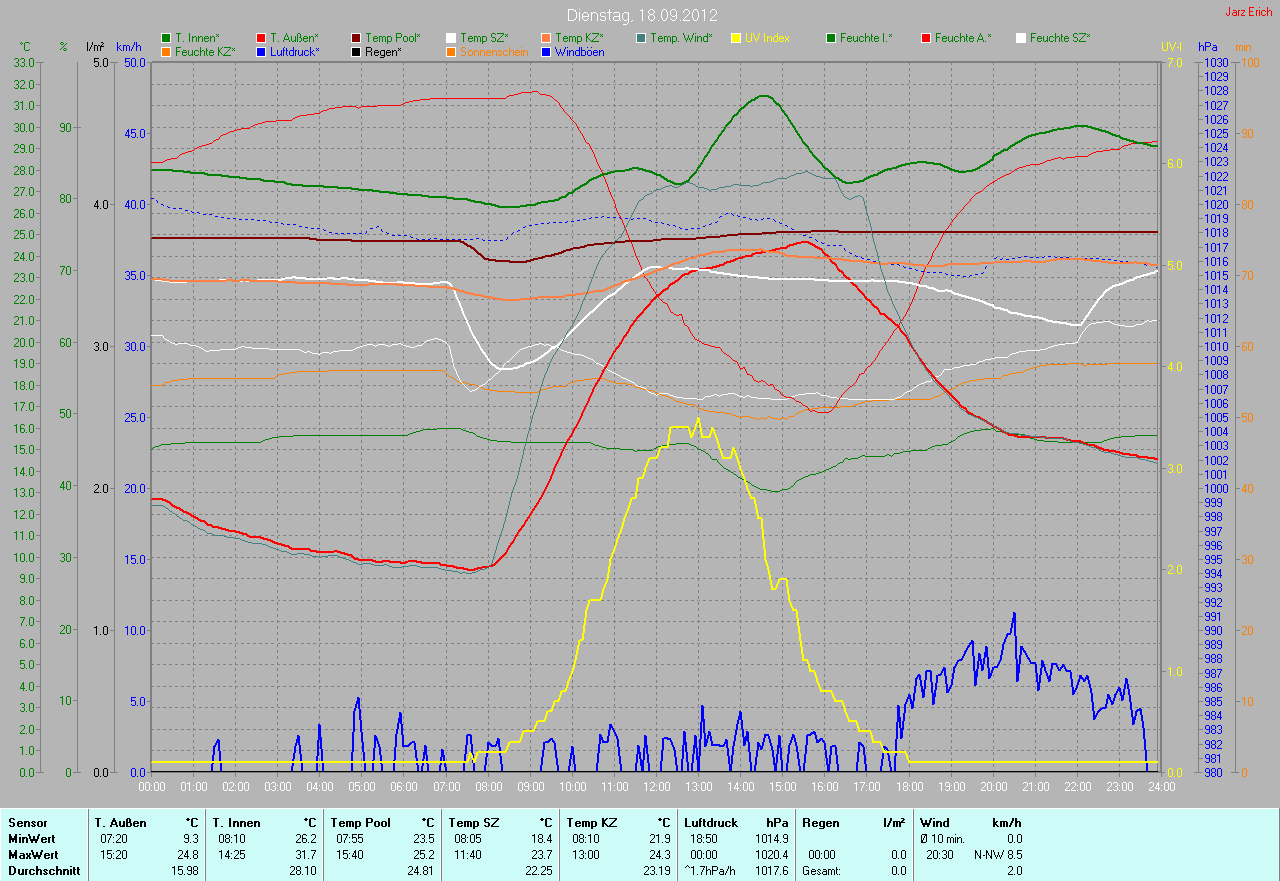Click the dark red Temp Pool legend square
This screenshot has height=881, width=1280.
click(x=357, y=38)
